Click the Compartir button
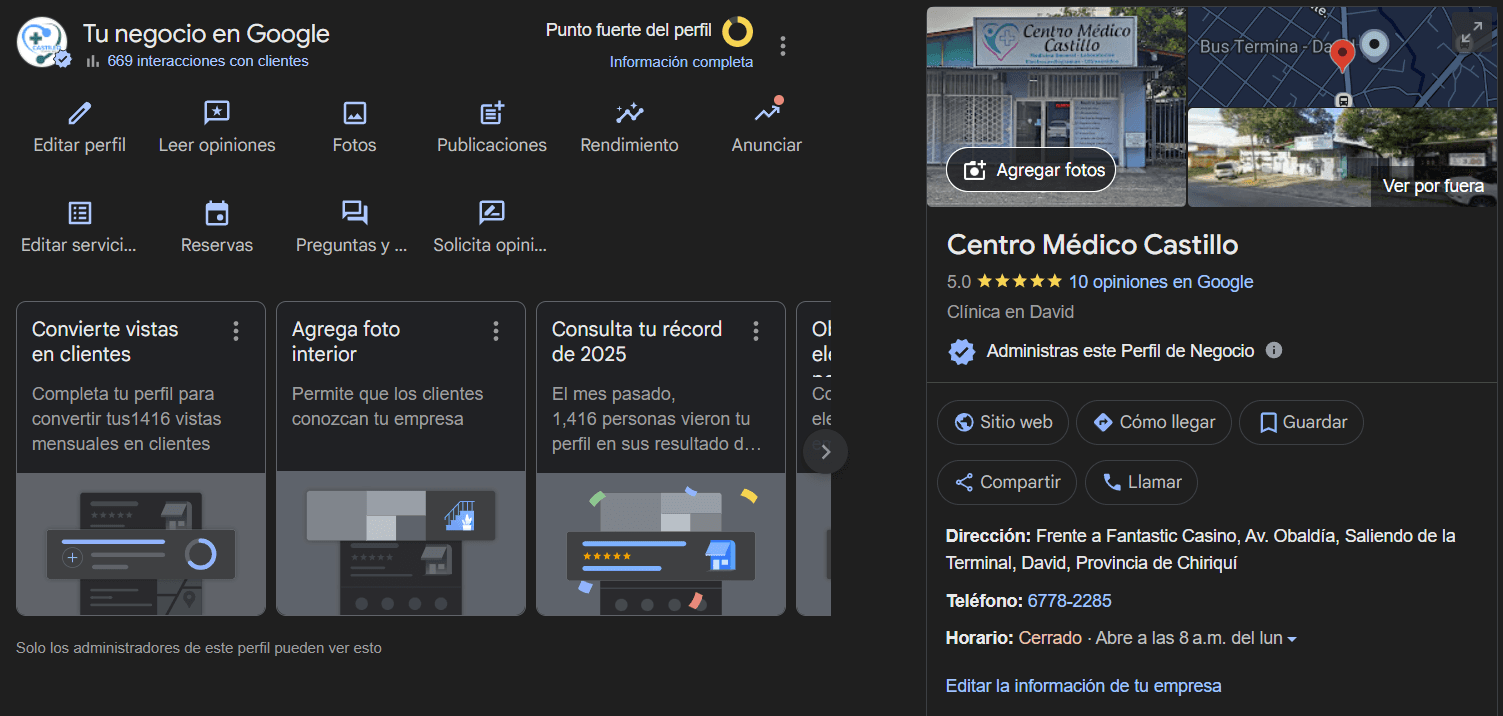This screenshot has width=1503, height=716. point(1007,482)
